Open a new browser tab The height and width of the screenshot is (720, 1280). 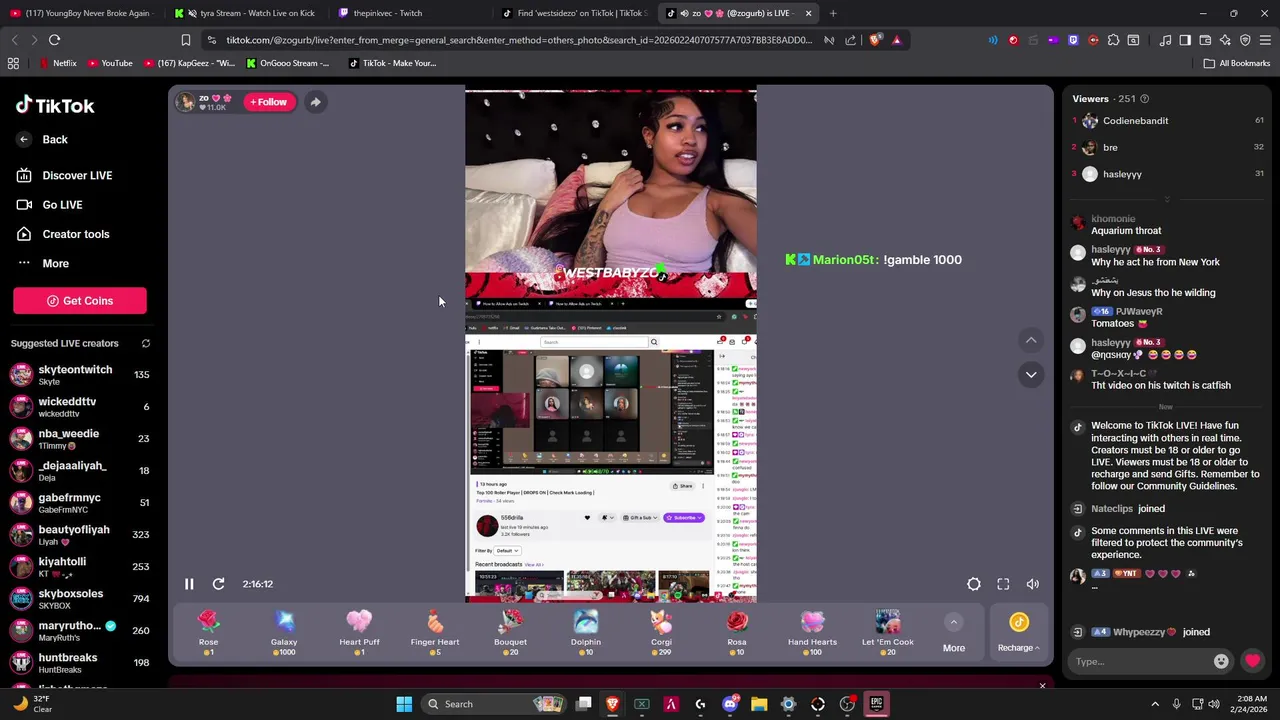(x=833, y=13)
